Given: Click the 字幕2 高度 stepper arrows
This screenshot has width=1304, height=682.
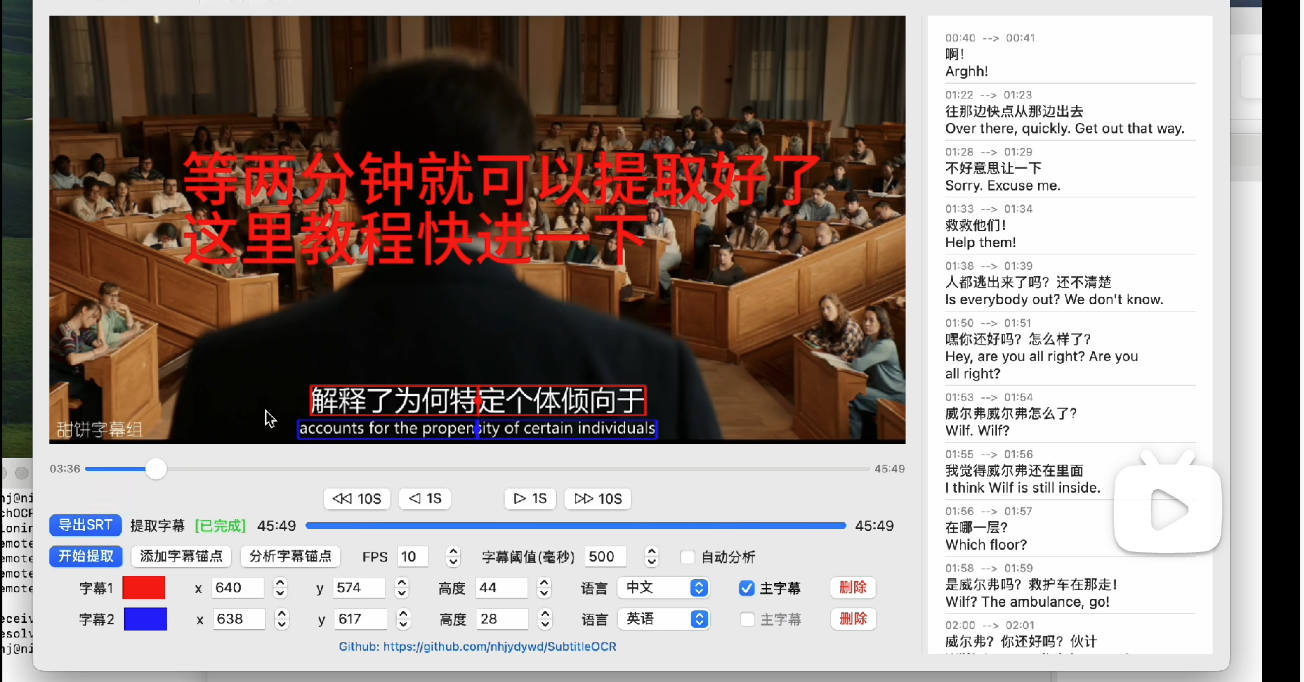Looking at the screenshot, I should [545, 619].
